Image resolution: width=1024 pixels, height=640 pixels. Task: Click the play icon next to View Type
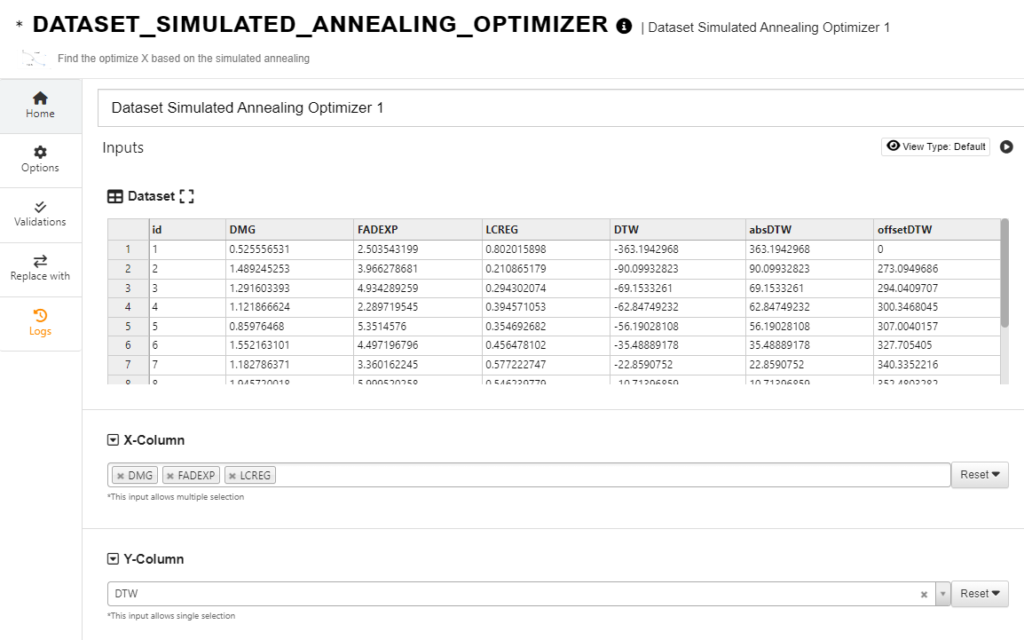1006,147
